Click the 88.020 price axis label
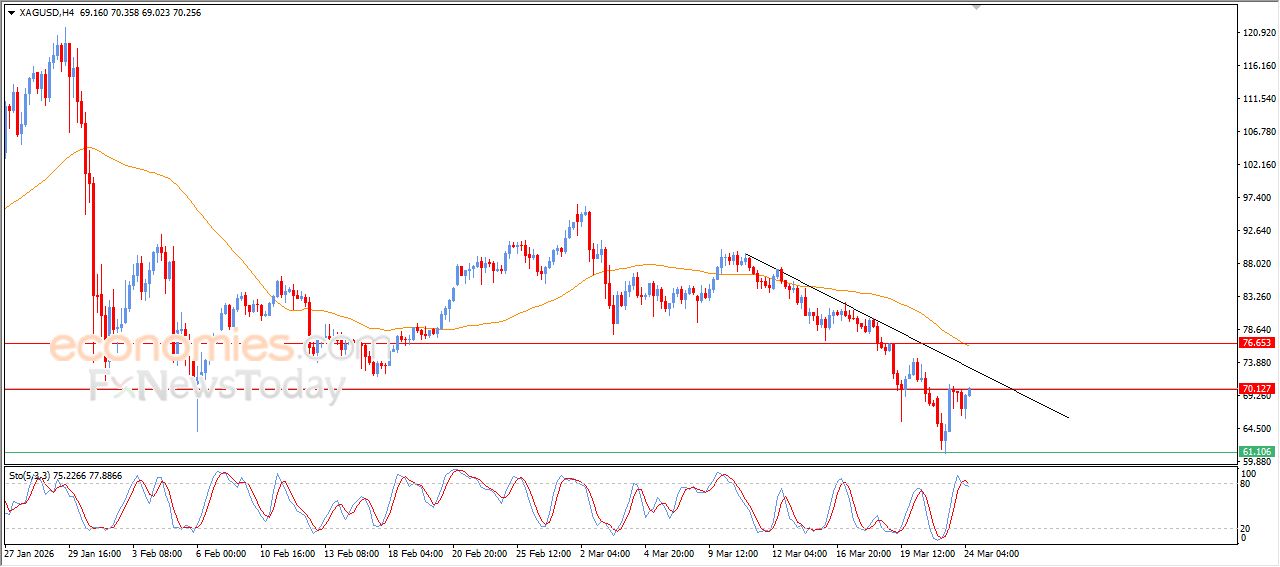 coord(1258,264)
